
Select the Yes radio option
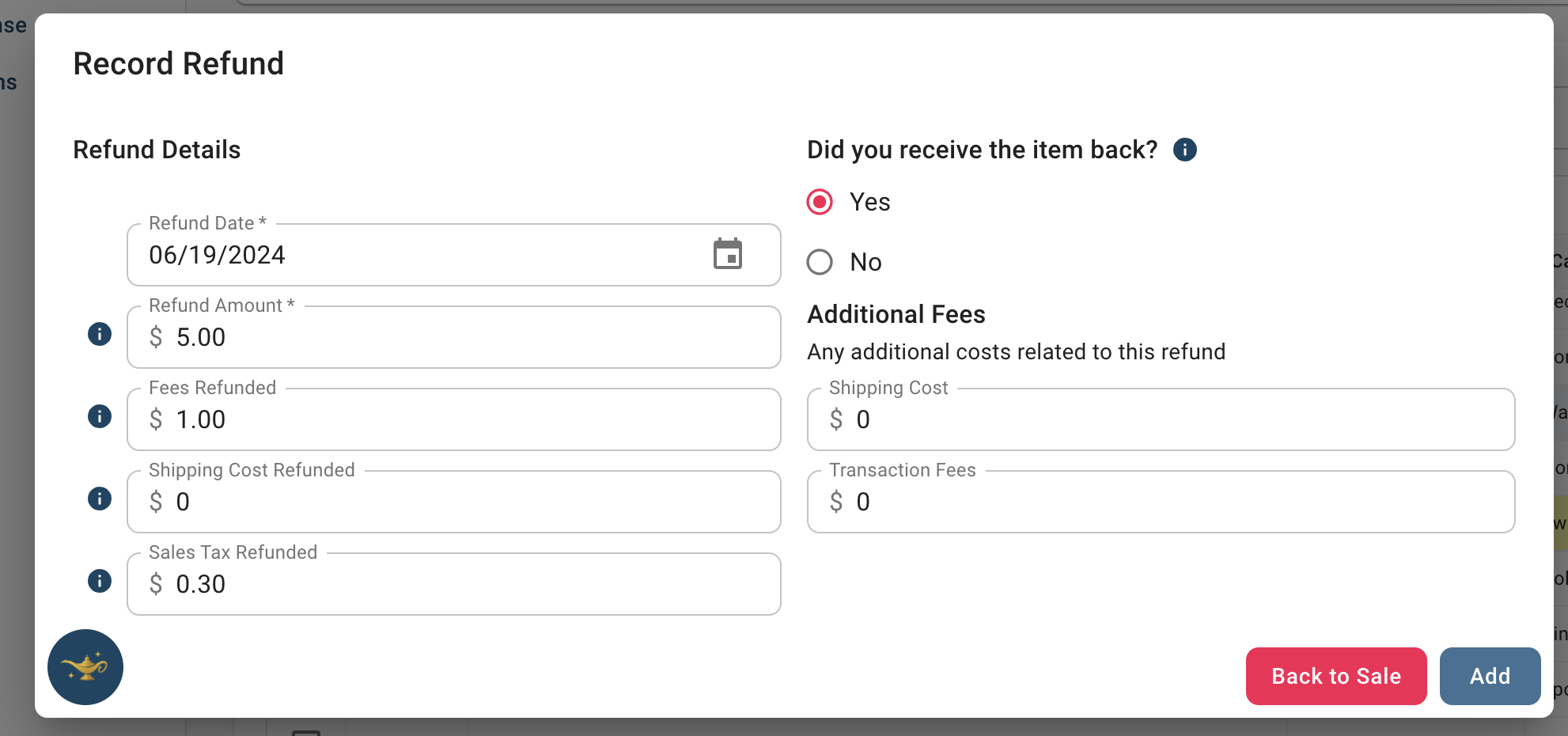pyautogui.click(x=820, y=202)
